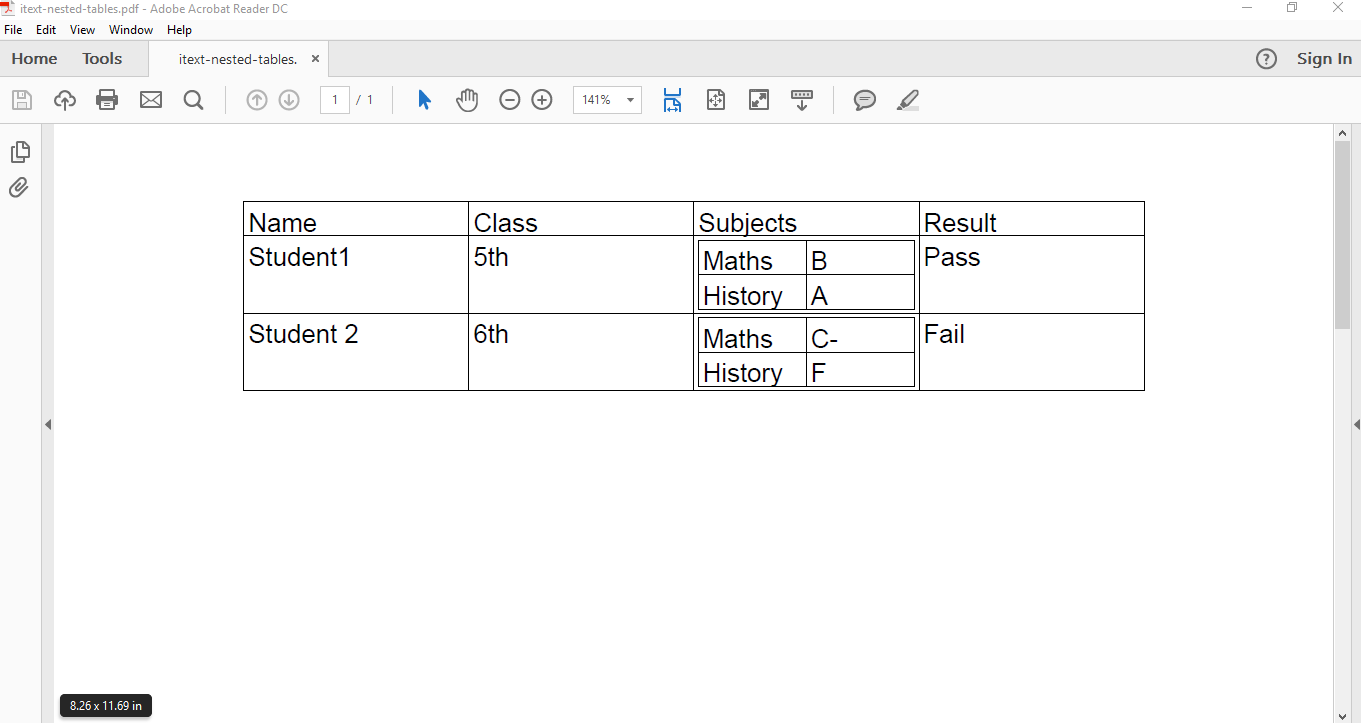Open the Help menu
Screen dimensions: 1361x723
179,30
